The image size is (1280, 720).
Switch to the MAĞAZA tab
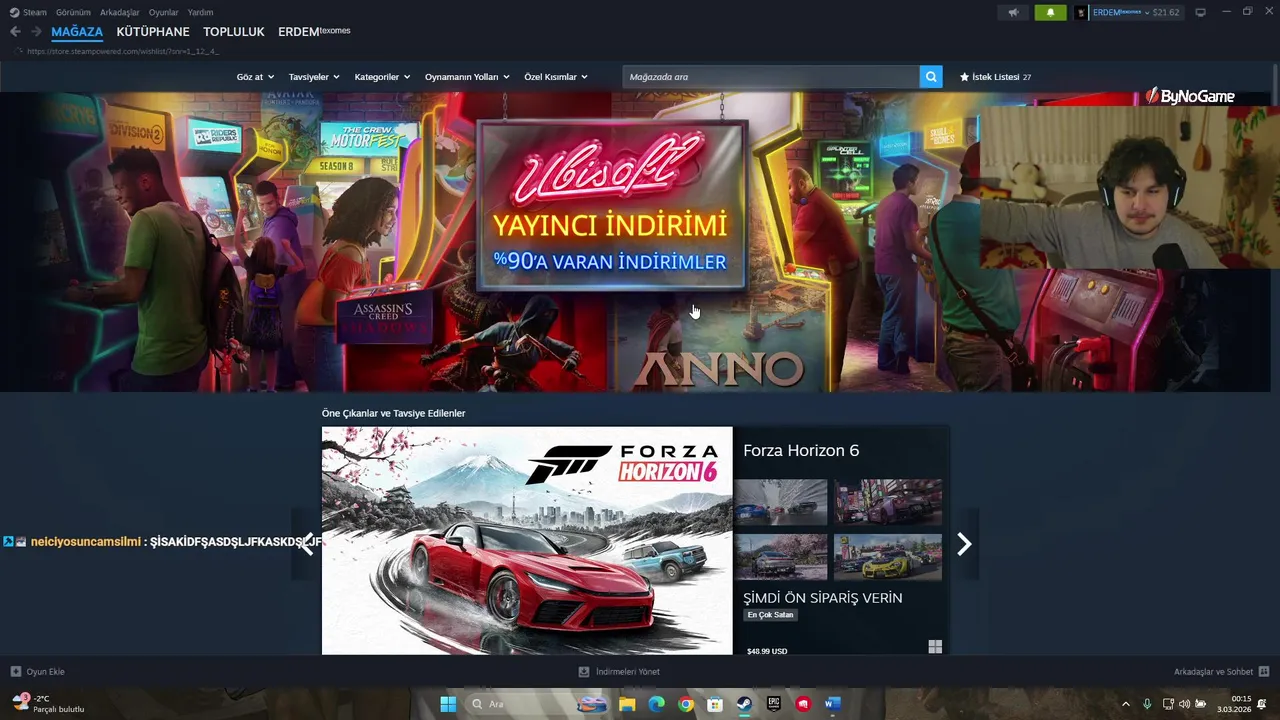77,32
